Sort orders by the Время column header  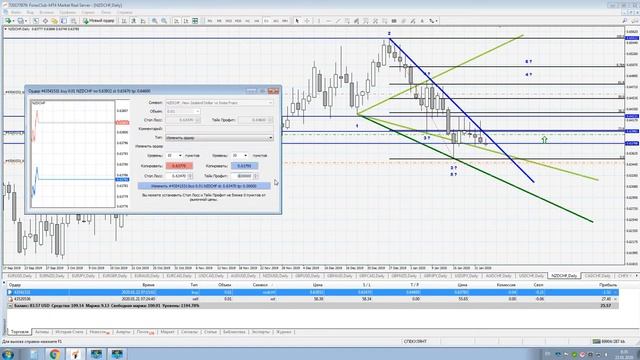[x=149, y=285]
